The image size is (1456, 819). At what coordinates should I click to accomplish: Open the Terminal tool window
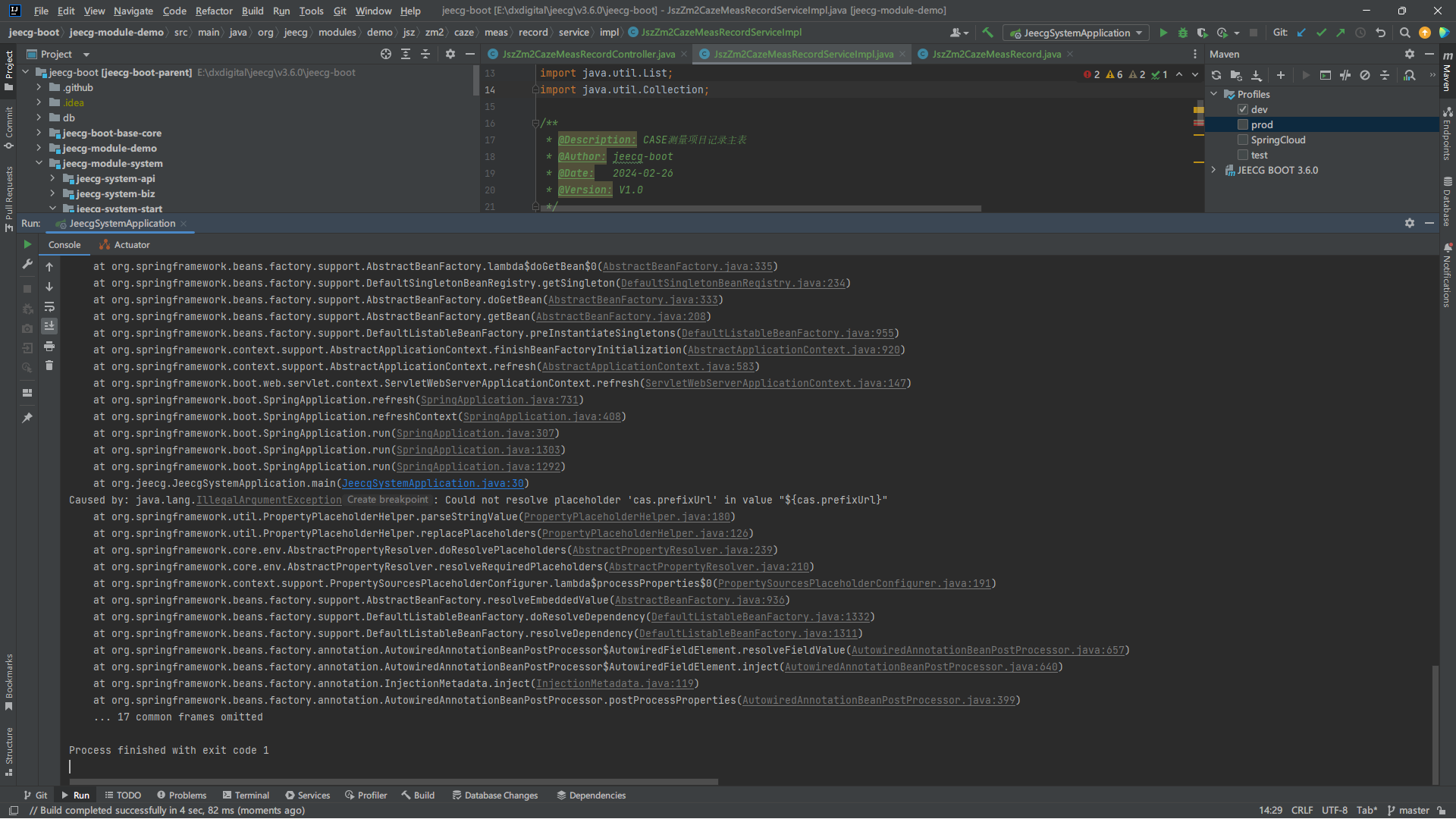pos(246,795)
